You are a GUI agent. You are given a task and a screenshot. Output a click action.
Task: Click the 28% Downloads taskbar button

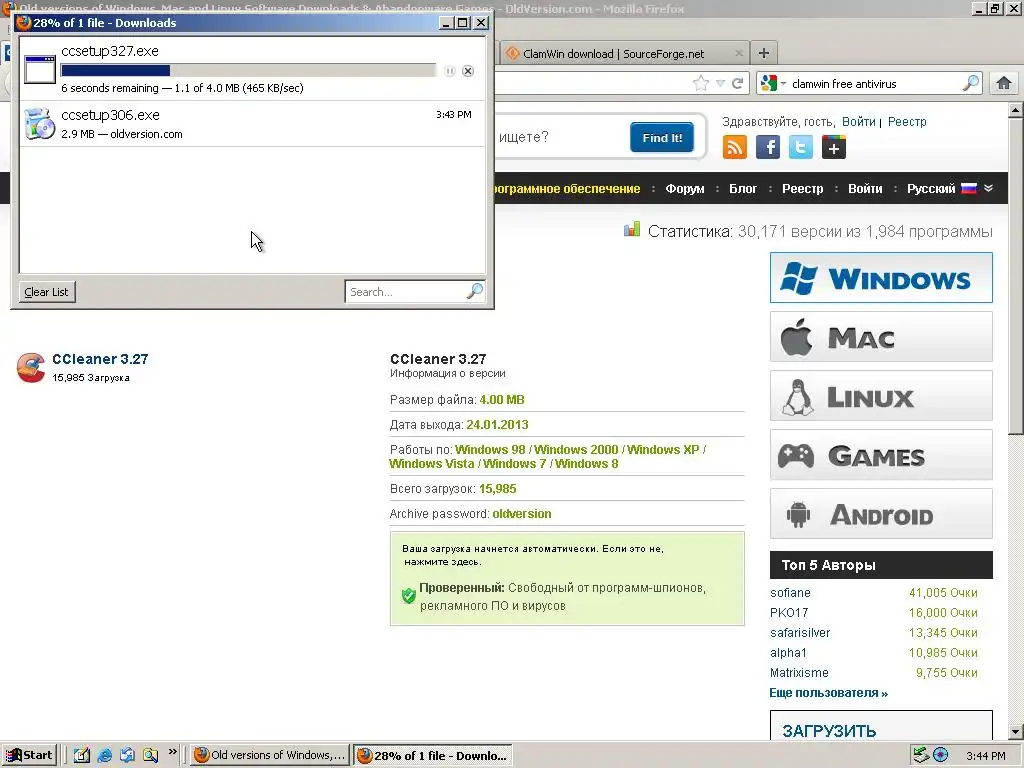(432, 755)
